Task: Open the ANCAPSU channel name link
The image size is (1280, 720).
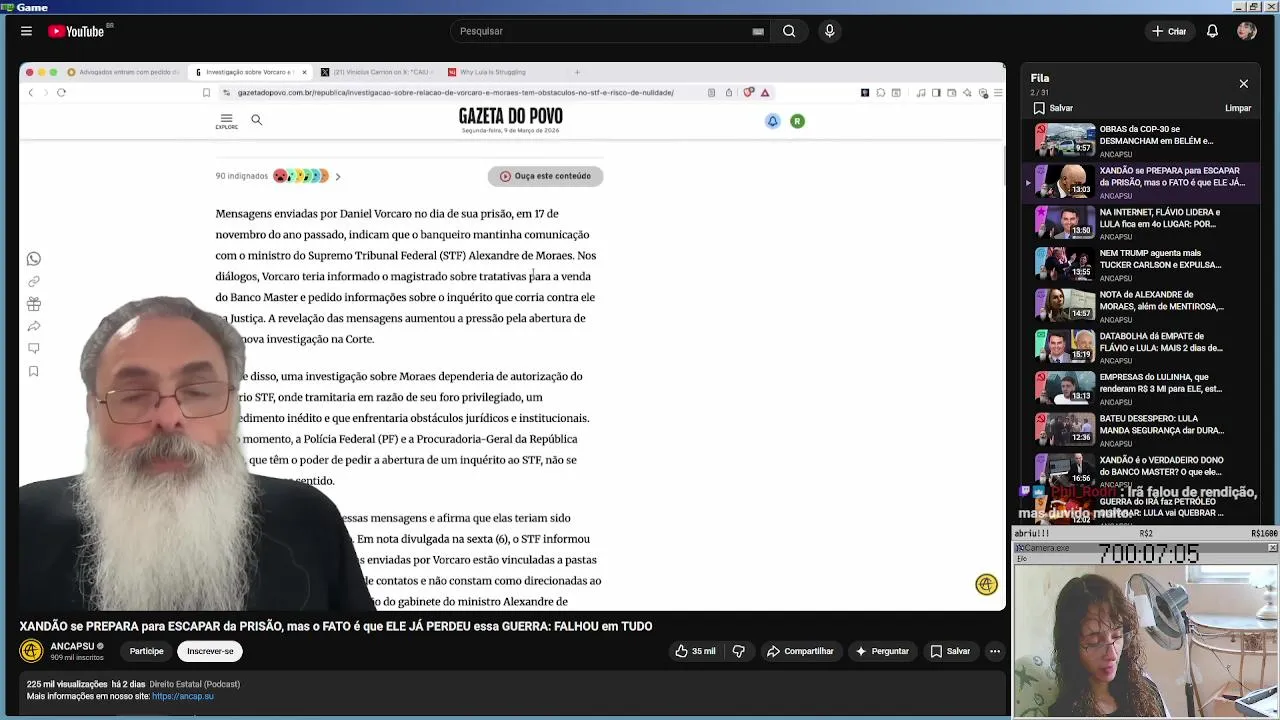Action: [72, 646]
